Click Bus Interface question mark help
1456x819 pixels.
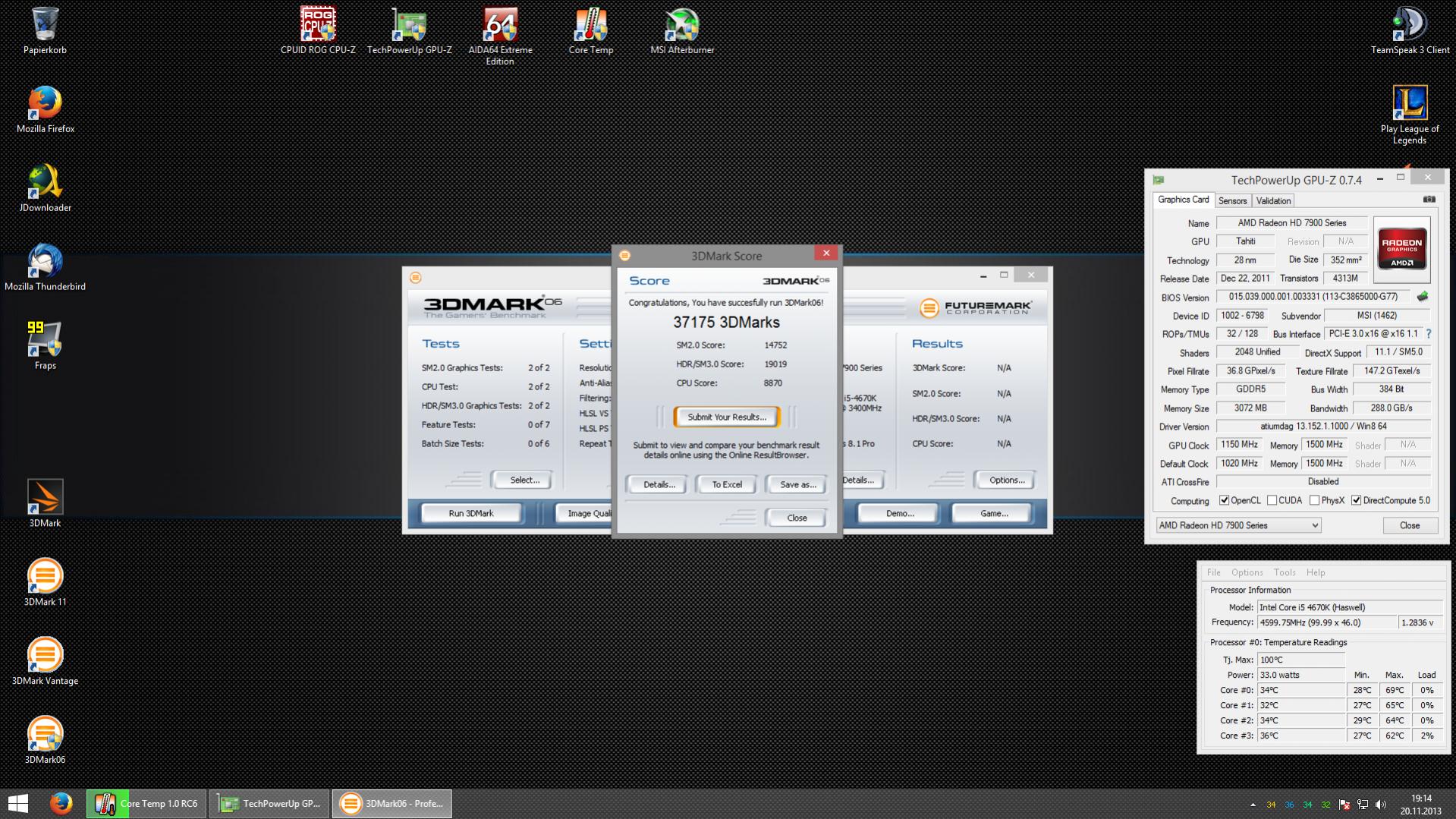[1429, 334]
